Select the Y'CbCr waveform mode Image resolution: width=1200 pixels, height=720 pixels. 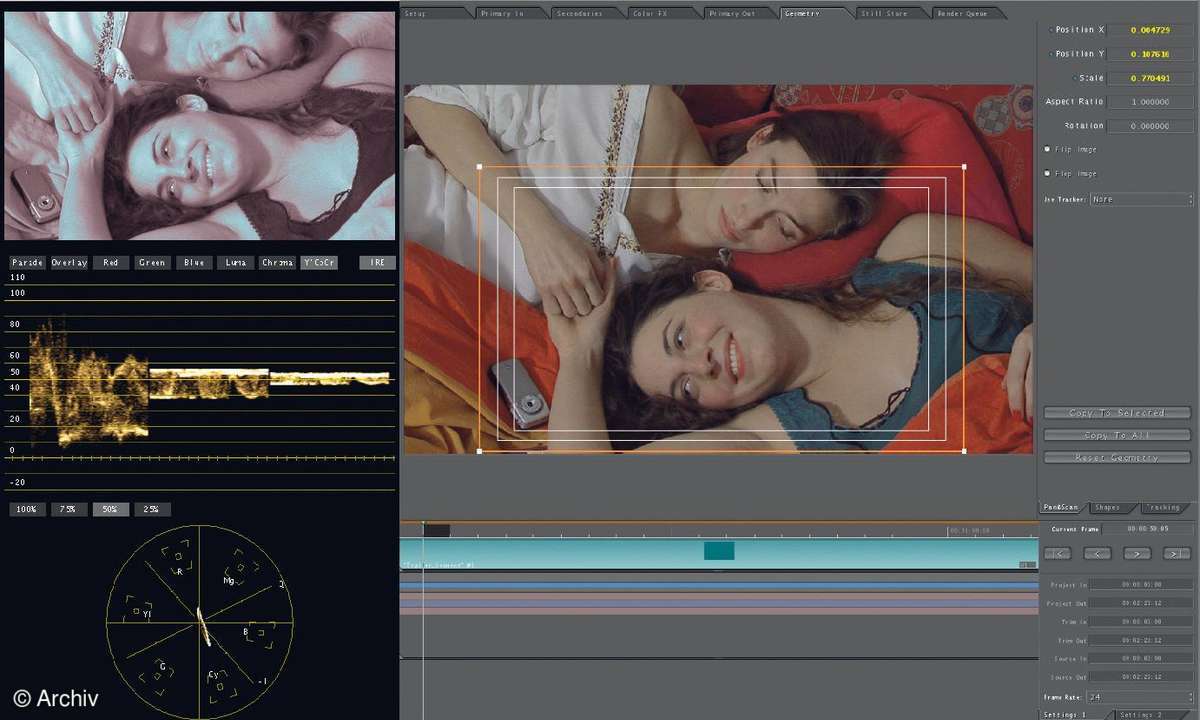click(x=319, y=263)
